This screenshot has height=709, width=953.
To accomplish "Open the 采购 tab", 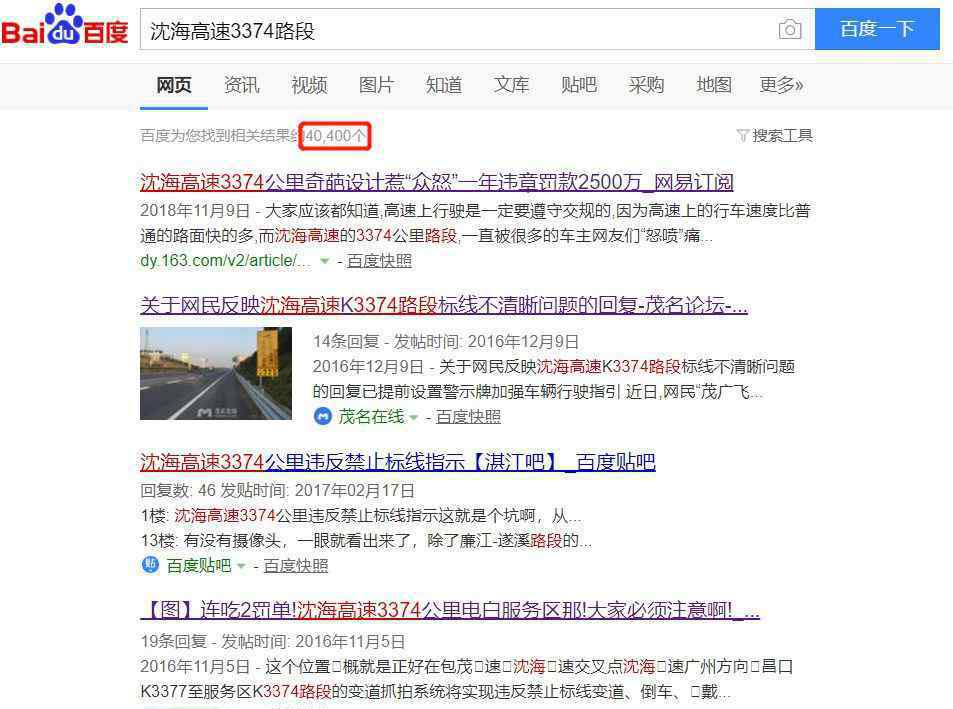I will point(646,85).
